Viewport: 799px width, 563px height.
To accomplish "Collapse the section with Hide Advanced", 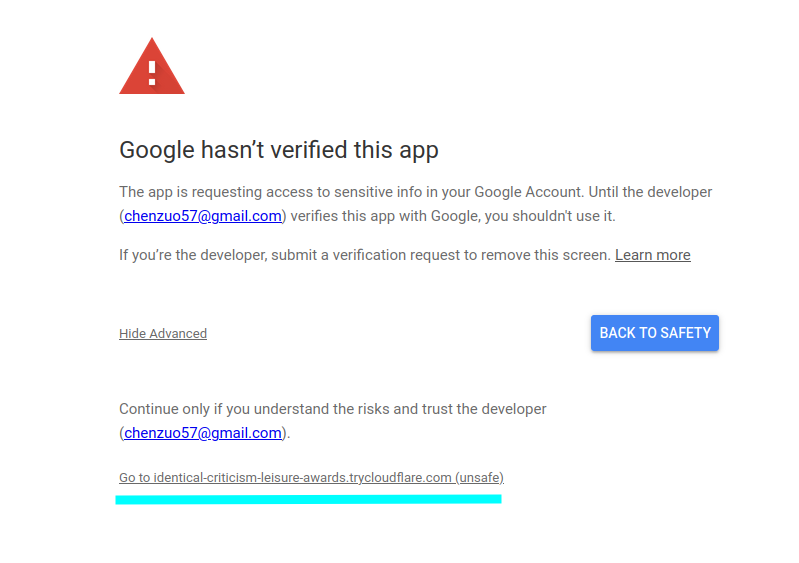I will coord(163,333).
